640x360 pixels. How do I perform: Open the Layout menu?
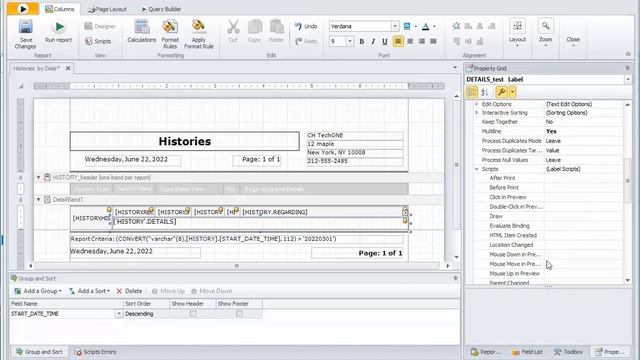[517, 33]
